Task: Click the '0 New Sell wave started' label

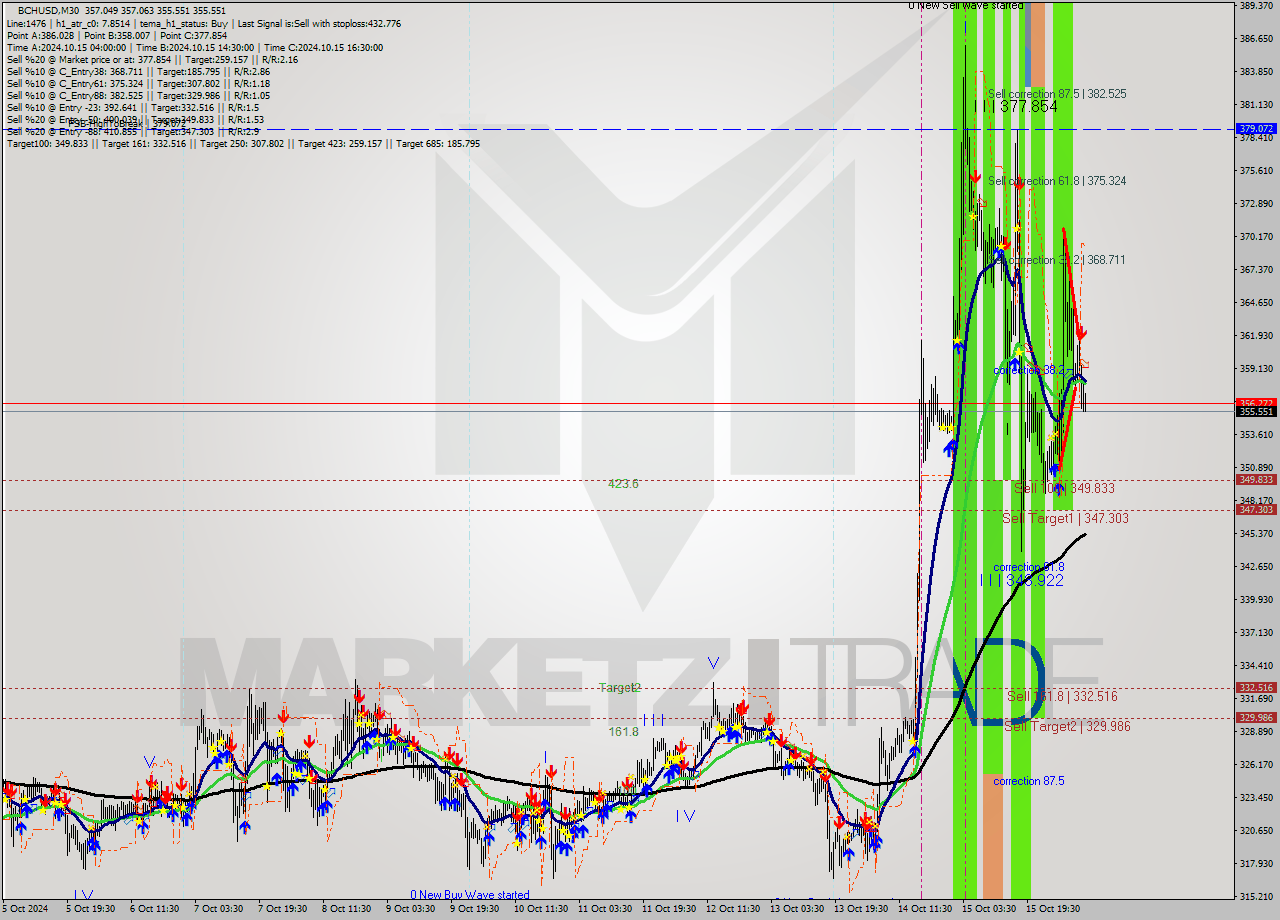Action: click(x=965, y=6)
